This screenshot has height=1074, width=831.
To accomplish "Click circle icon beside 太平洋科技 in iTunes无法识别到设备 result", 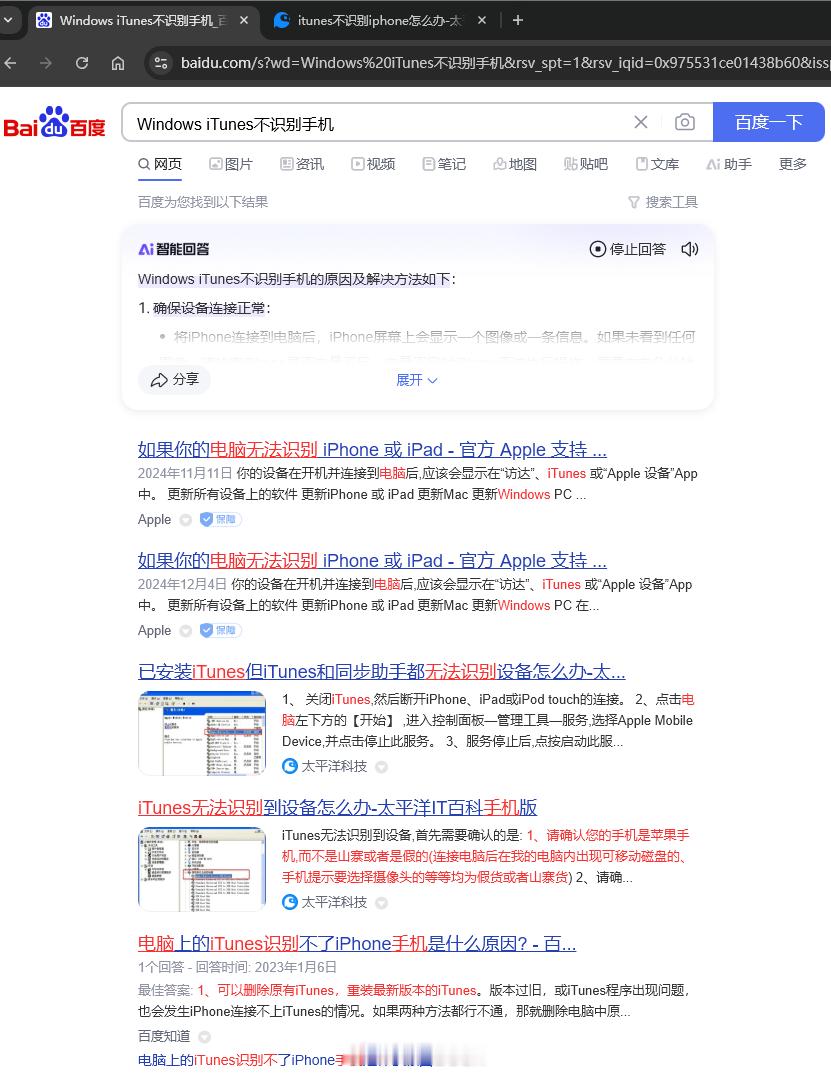I will pyautogui.click(x=382, y=903).
